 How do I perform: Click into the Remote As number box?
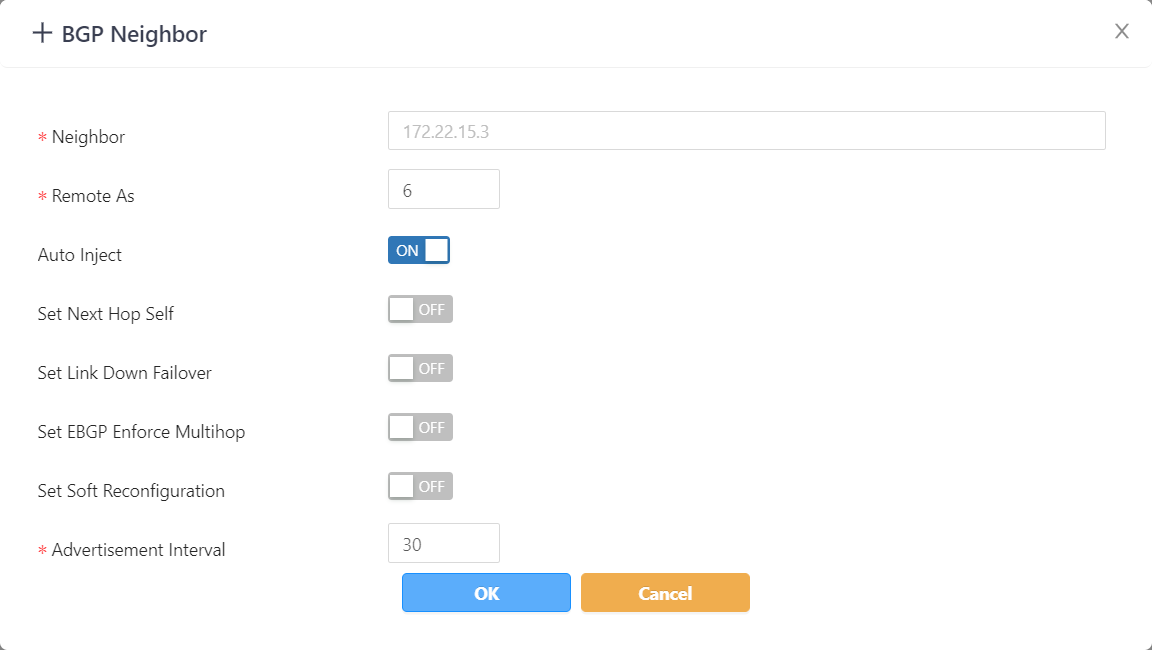443,190
